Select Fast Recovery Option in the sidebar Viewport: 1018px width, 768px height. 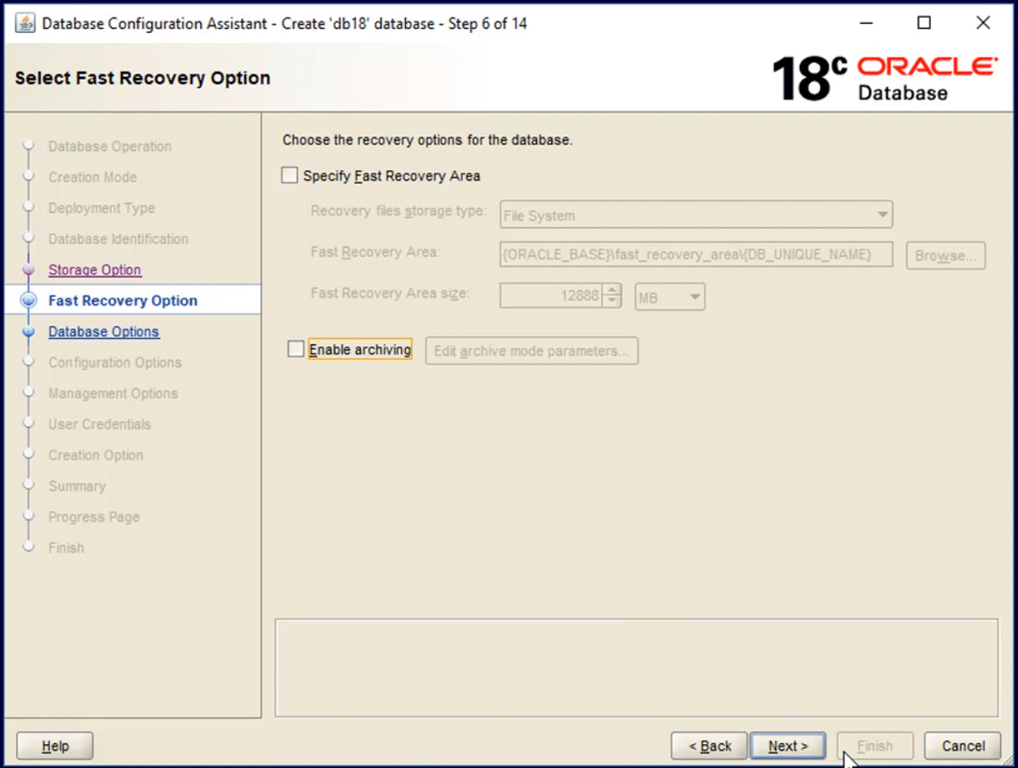(x=123, y=301)
